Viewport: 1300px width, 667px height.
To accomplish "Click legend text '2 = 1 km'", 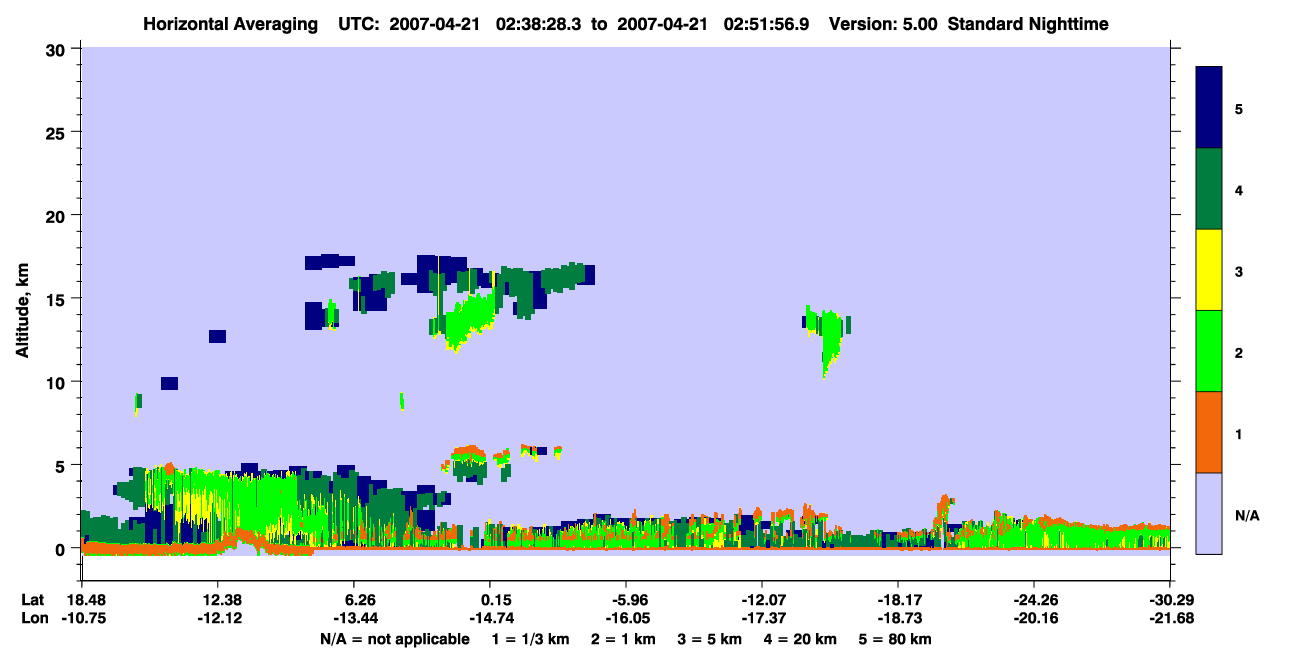I will [x=621, y=639].
